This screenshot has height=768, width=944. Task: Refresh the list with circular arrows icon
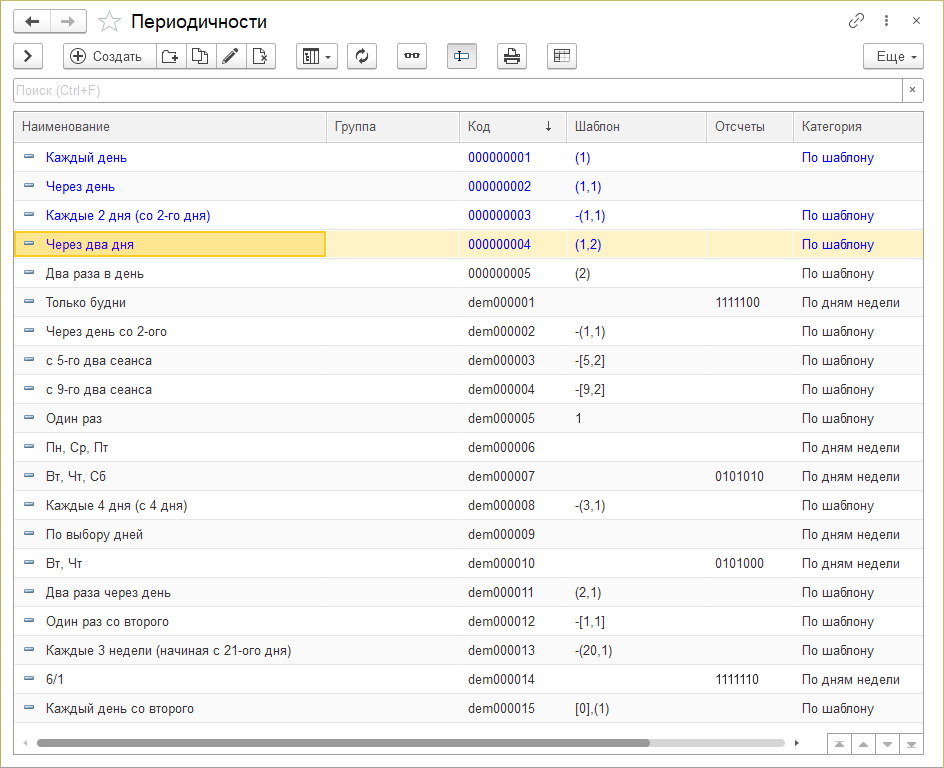click(x=361, y=56)
